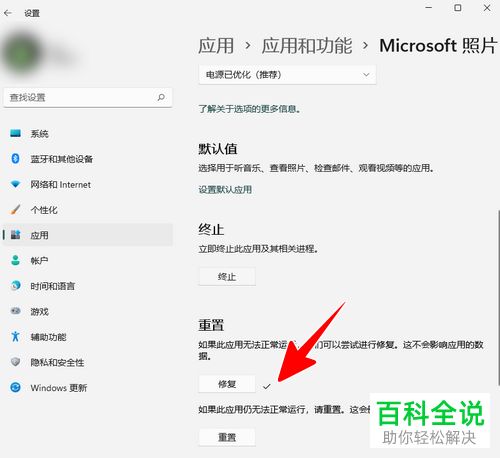Screen dimensions: 500x458
Task: Click the search magnifier icon
Action: coord(161,97)
